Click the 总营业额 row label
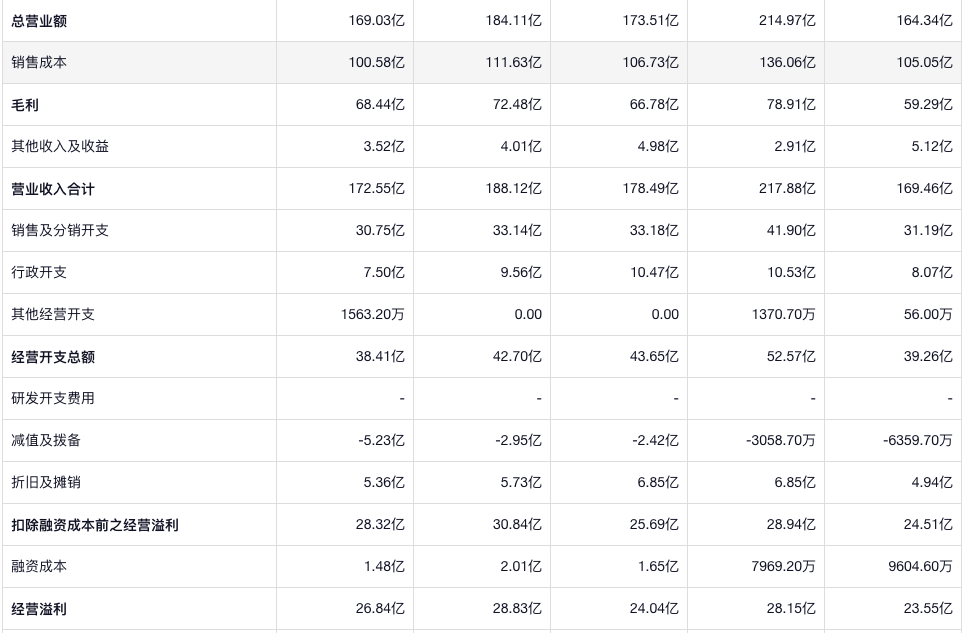 click(x=40, y=20)
